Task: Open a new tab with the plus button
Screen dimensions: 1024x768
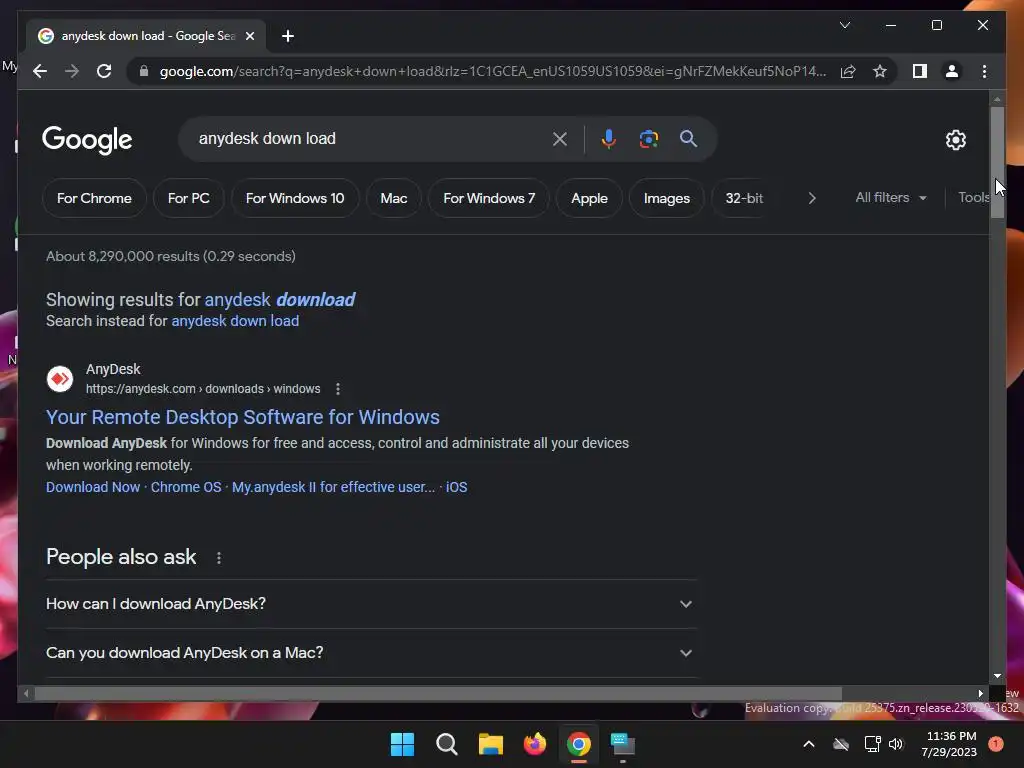Action: (x=287, y=36)
